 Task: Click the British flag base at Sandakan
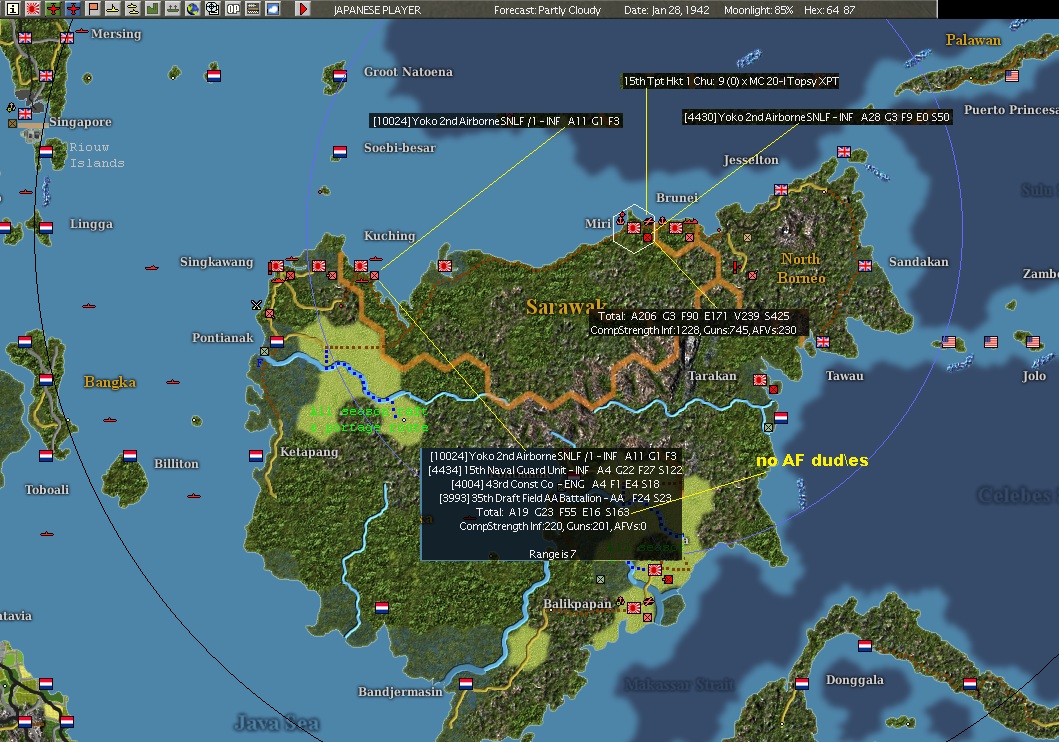865,266
